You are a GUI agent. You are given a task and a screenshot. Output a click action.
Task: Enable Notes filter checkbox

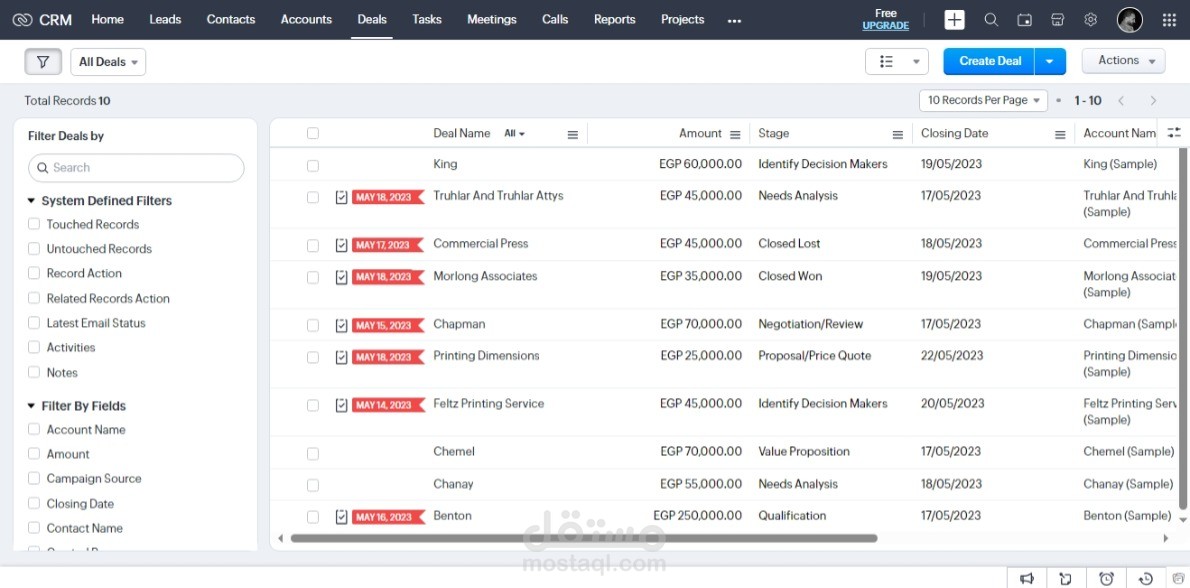[x=34, y=372]
